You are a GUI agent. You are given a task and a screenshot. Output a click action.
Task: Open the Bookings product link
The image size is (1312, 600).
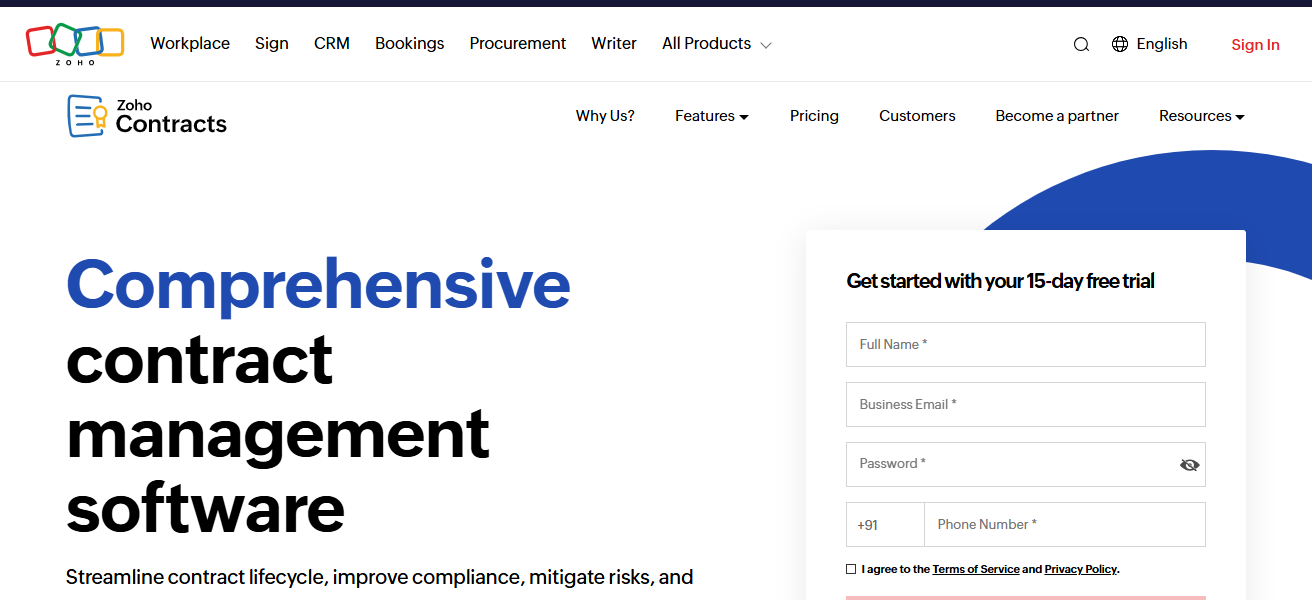[x=410, y=44]
